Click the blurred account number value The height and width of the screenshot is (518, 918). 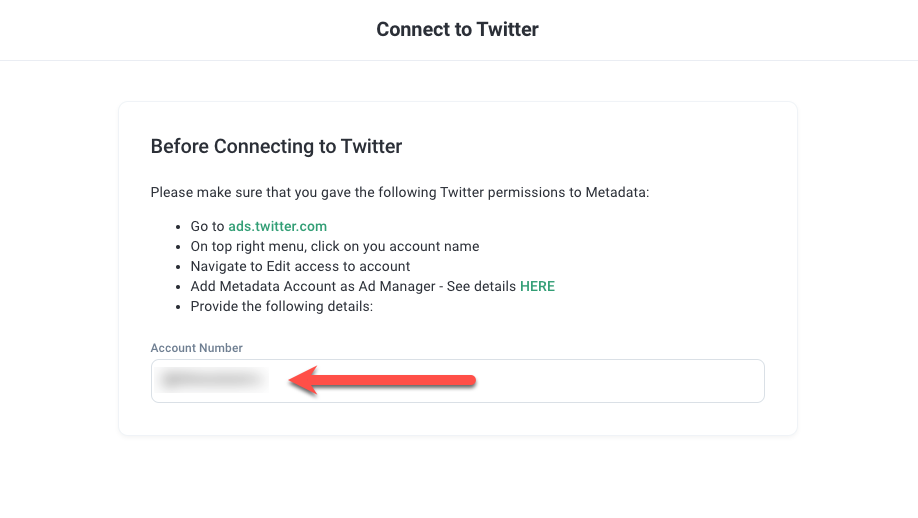[214, 380]
